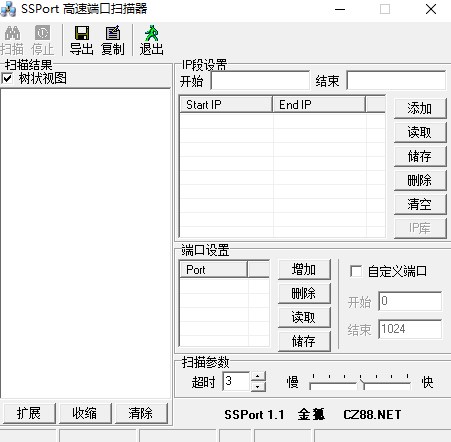Increase timeout with the spinner up arrow
The height and width of the screenshot is (442, 451).
coord(257,376)
